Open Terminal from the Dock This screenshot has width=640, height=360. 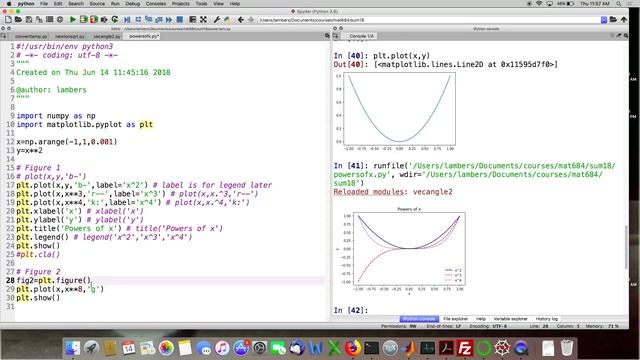(x=371, y=348)
